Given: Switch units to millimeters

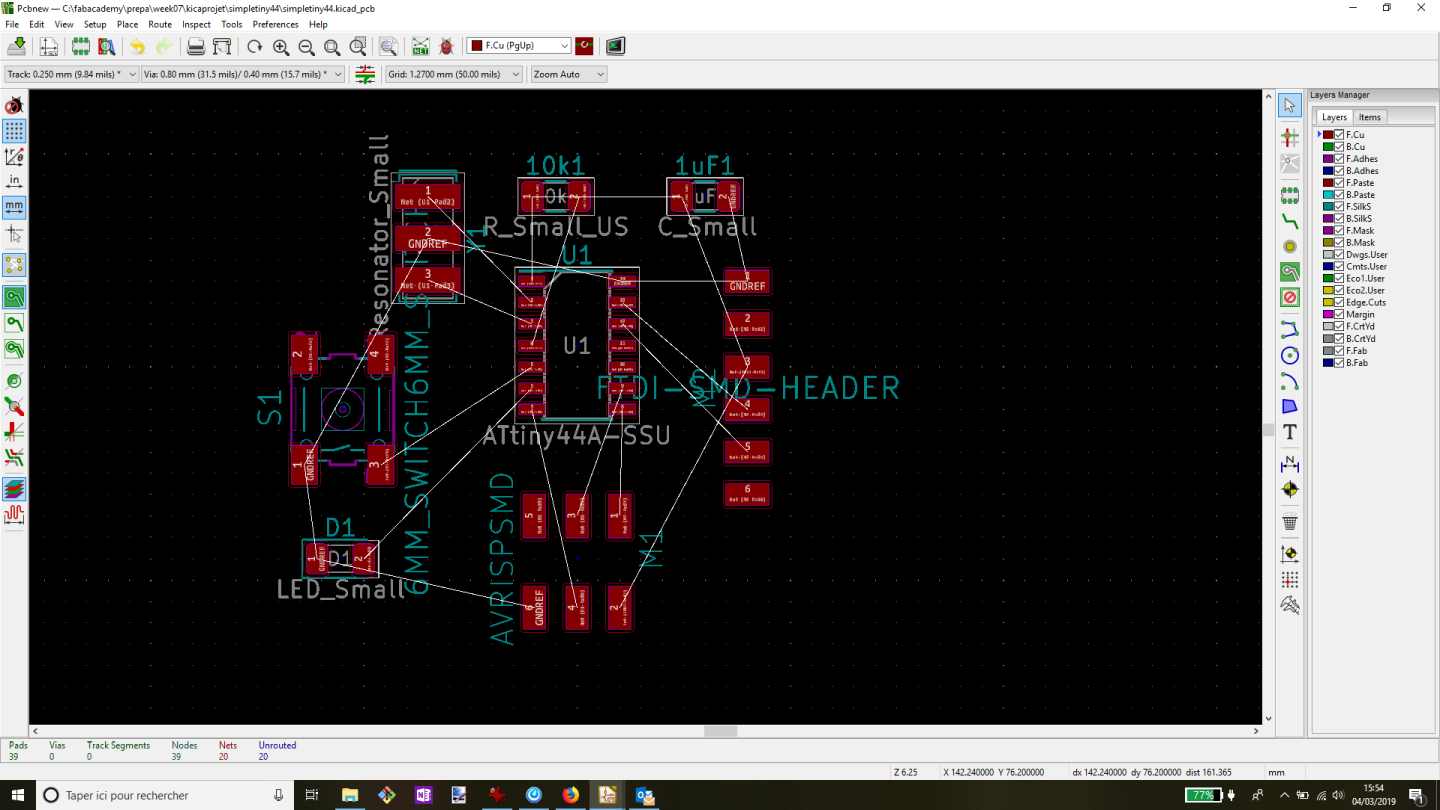Looking at the screenshot, I should tap(14, 207).
